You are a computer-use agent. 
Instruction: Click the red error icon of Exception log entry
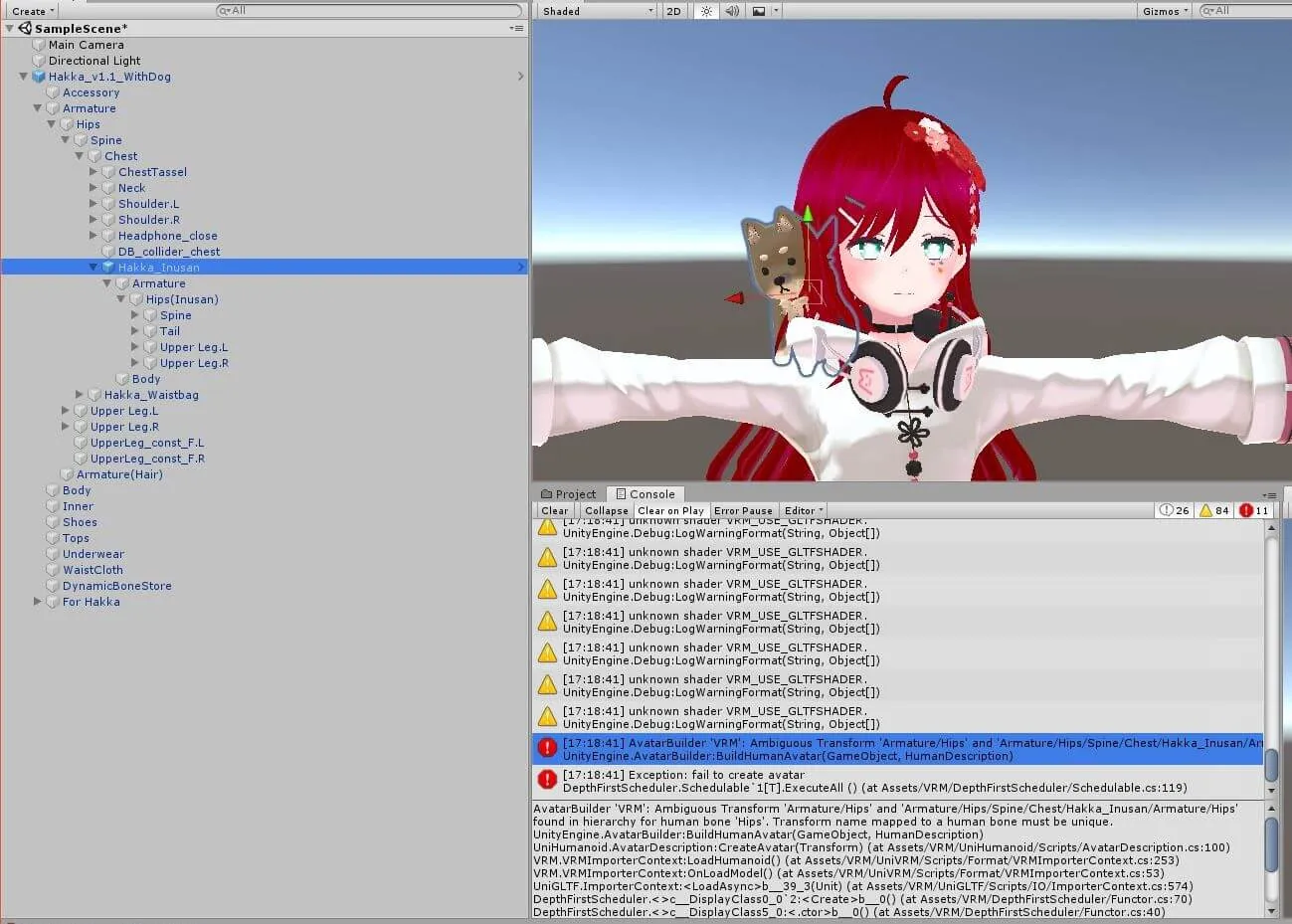point(547,780)
